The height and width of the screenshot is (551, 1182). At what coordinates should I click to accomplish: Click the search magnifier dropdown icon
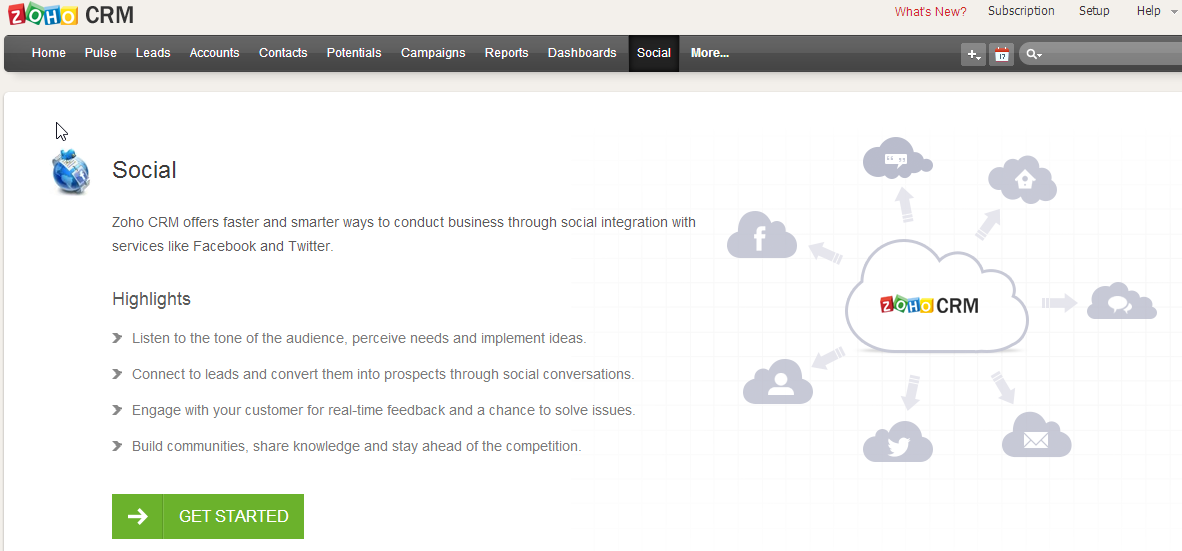point(1034,54)
